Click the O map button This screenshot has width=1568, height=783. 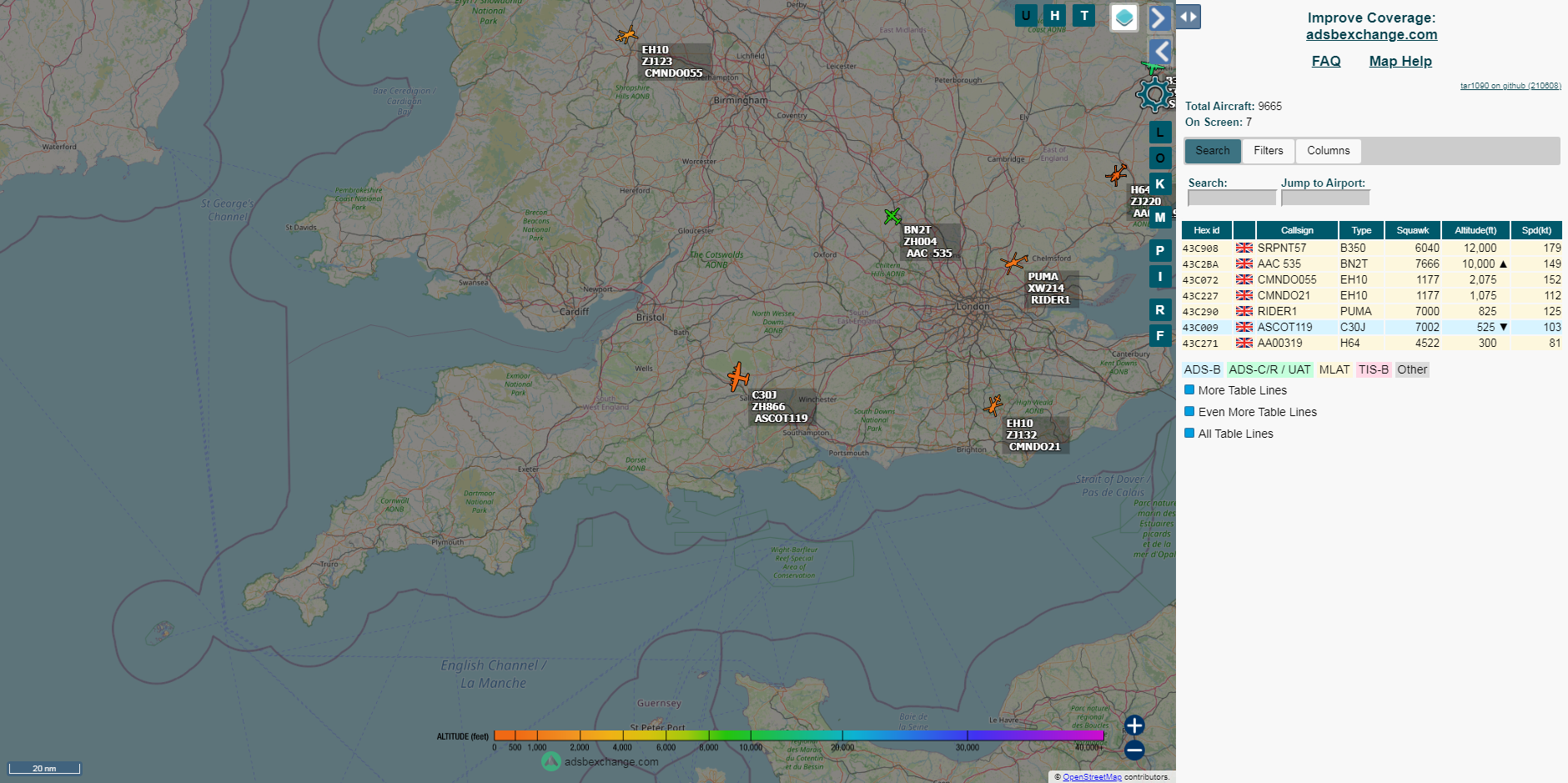click(1160, 158)
